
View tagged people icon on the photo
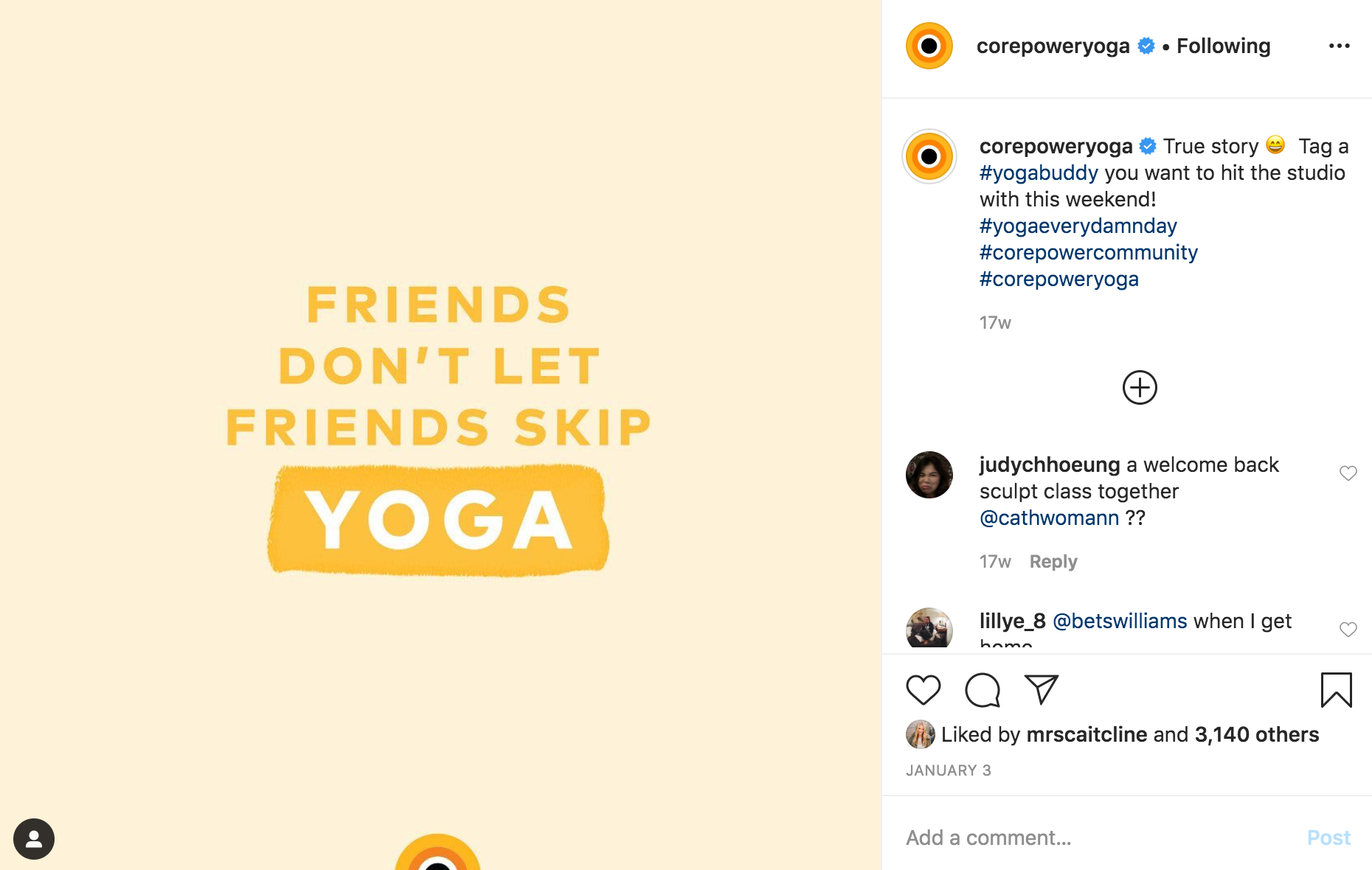(34, 839)
